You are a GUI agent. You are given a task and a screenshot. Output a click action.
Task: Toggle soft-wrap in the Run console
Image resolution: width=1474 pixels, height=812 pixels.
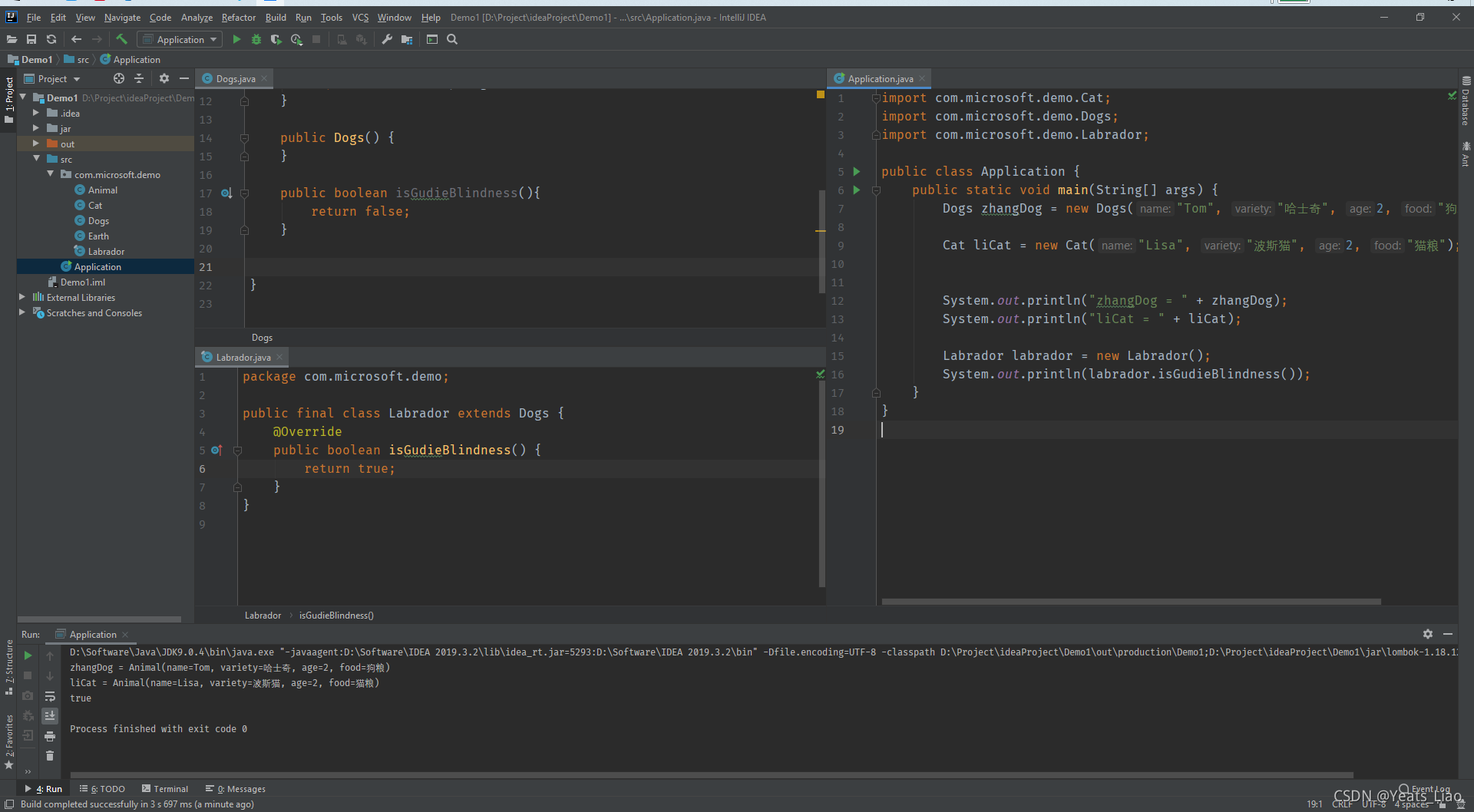pyautogui.click(x=50, y=696)
